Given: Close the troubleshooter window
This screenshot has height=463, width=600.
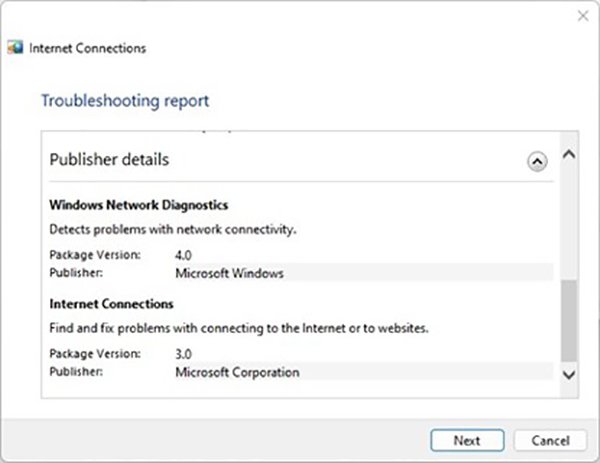Looking at the screenshot, I should pyautogui.click(x=582, y=15).
